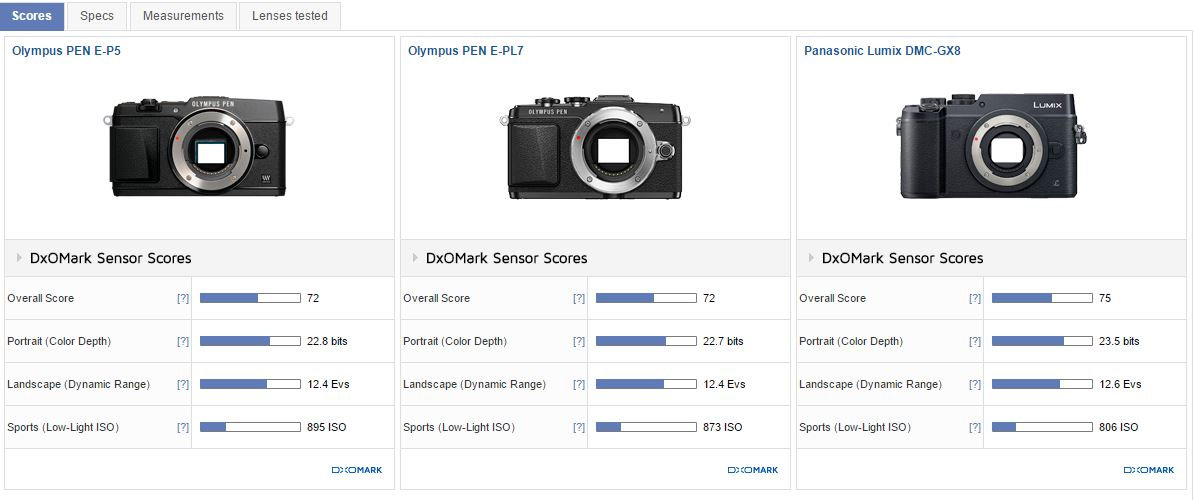Collapse GX8 DxOMark Sensor Scores section arrow

coord(811,258)
